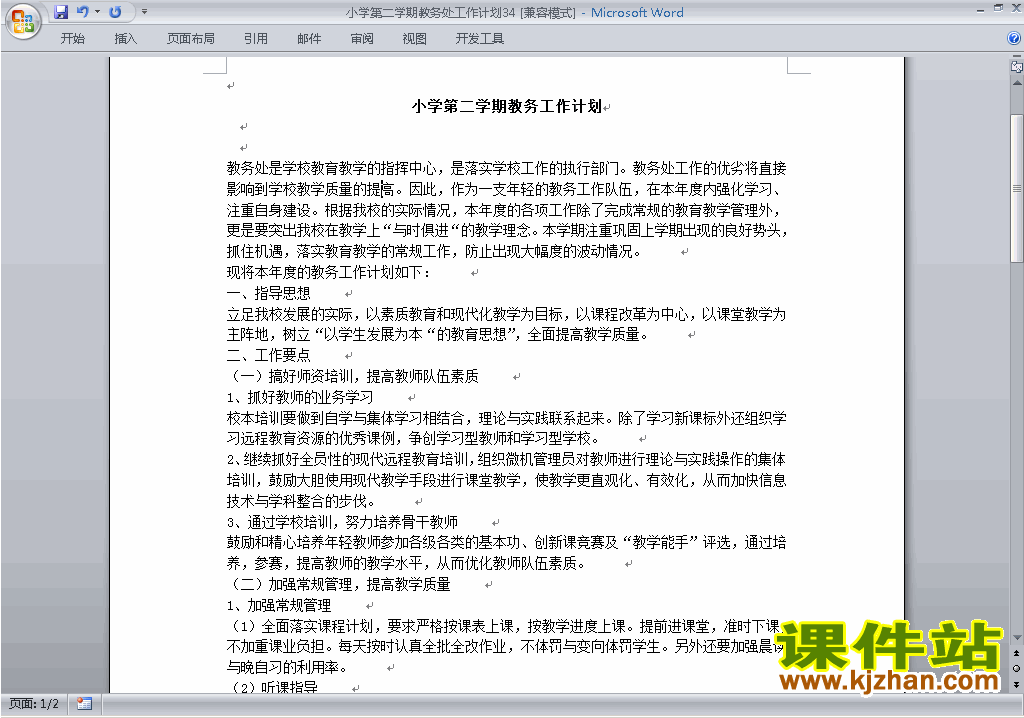Click the heading 二、工作要点
The height and width of the screenshot is (718, 1024).
[268, 355]
